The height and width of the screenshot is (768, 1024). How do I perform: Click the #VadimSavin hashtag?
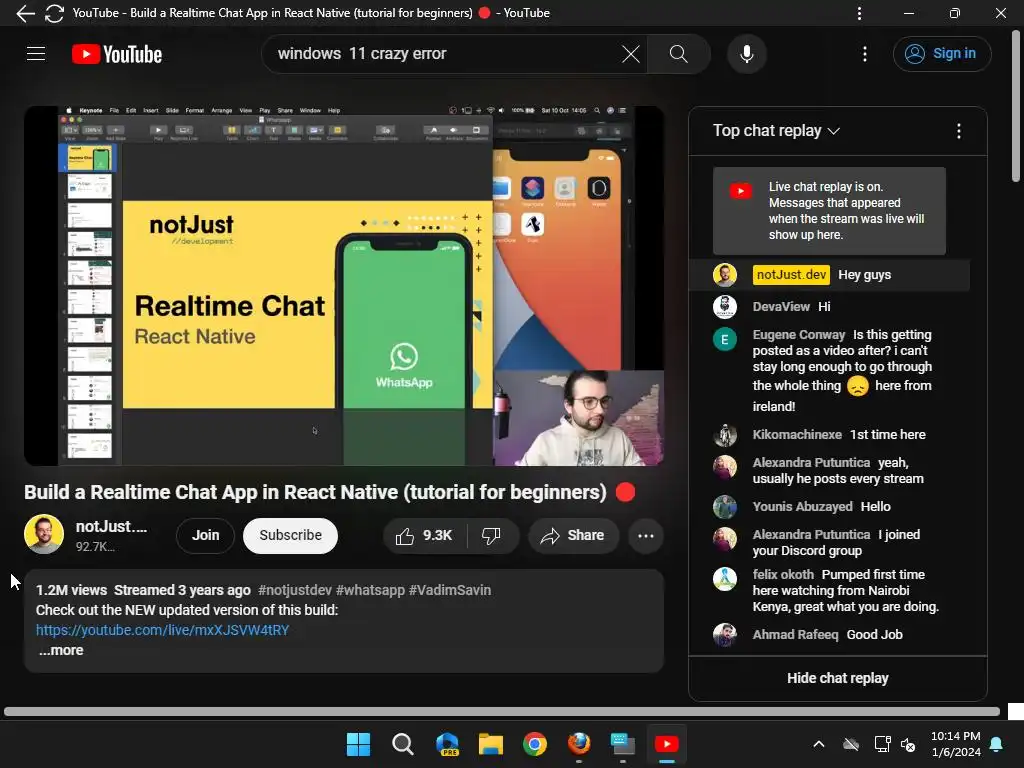coord(450,590)
